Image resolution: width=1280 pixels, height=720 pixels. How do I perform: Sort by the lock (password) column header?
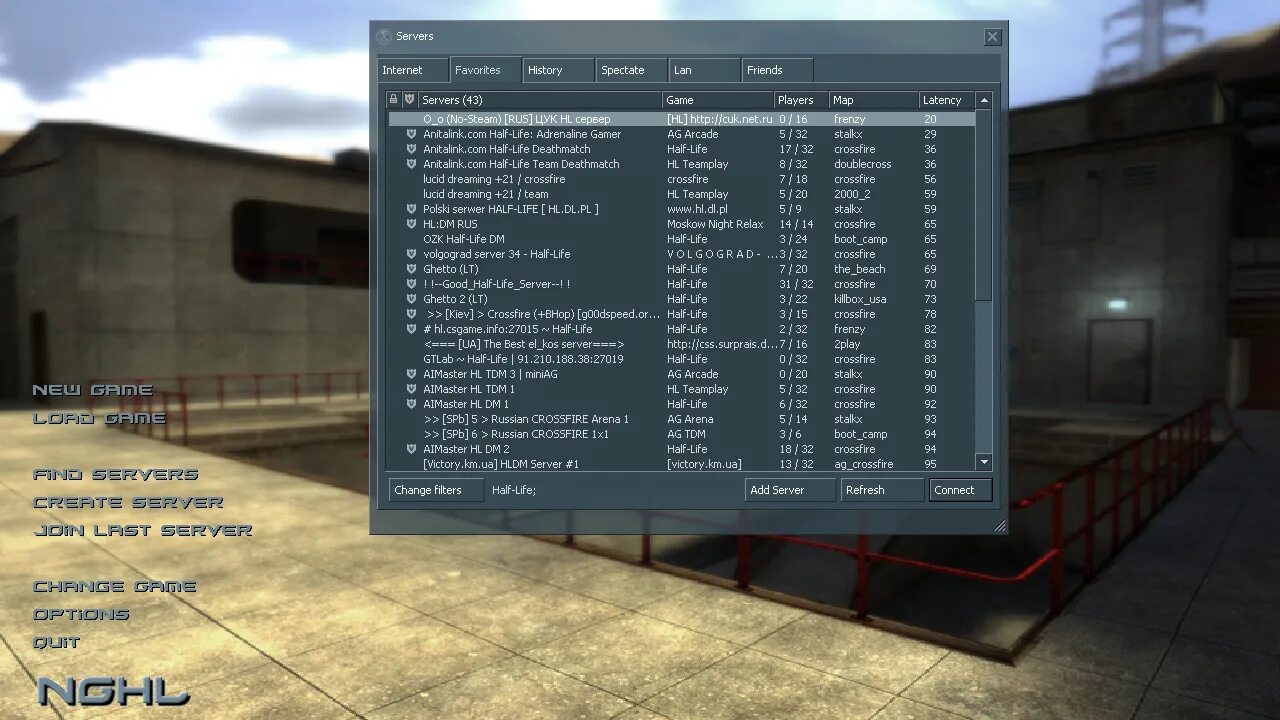(x=393, y=100)
